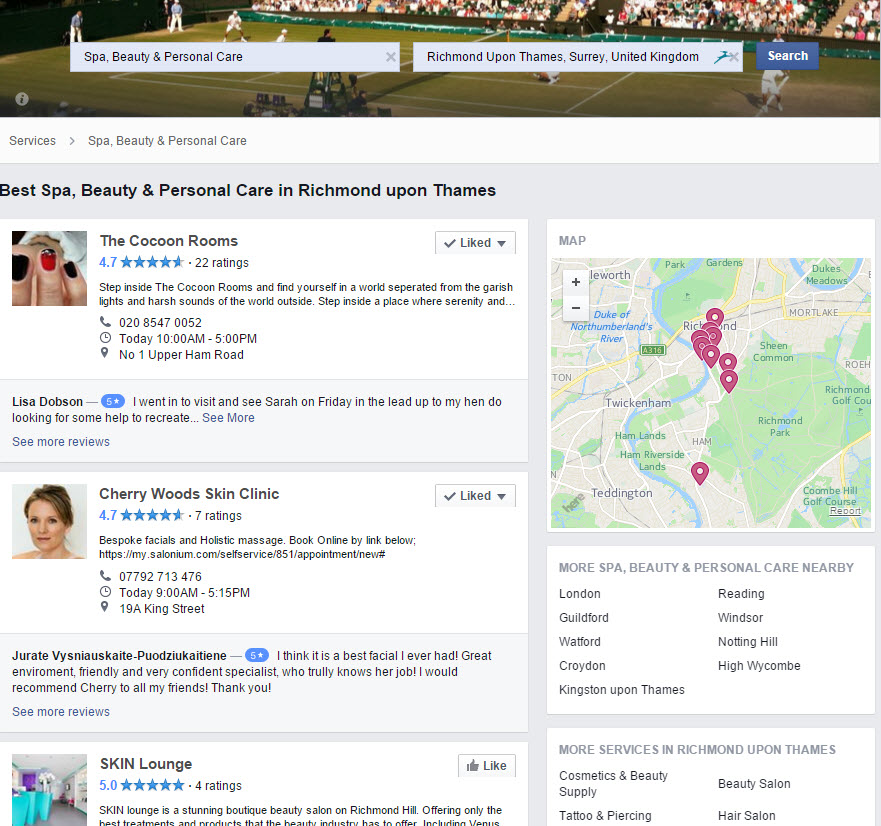The image size is (881, 826).
Task: Zoom in on the map with the plus icon
Action: pyautogui.click(x=575, y=282)
